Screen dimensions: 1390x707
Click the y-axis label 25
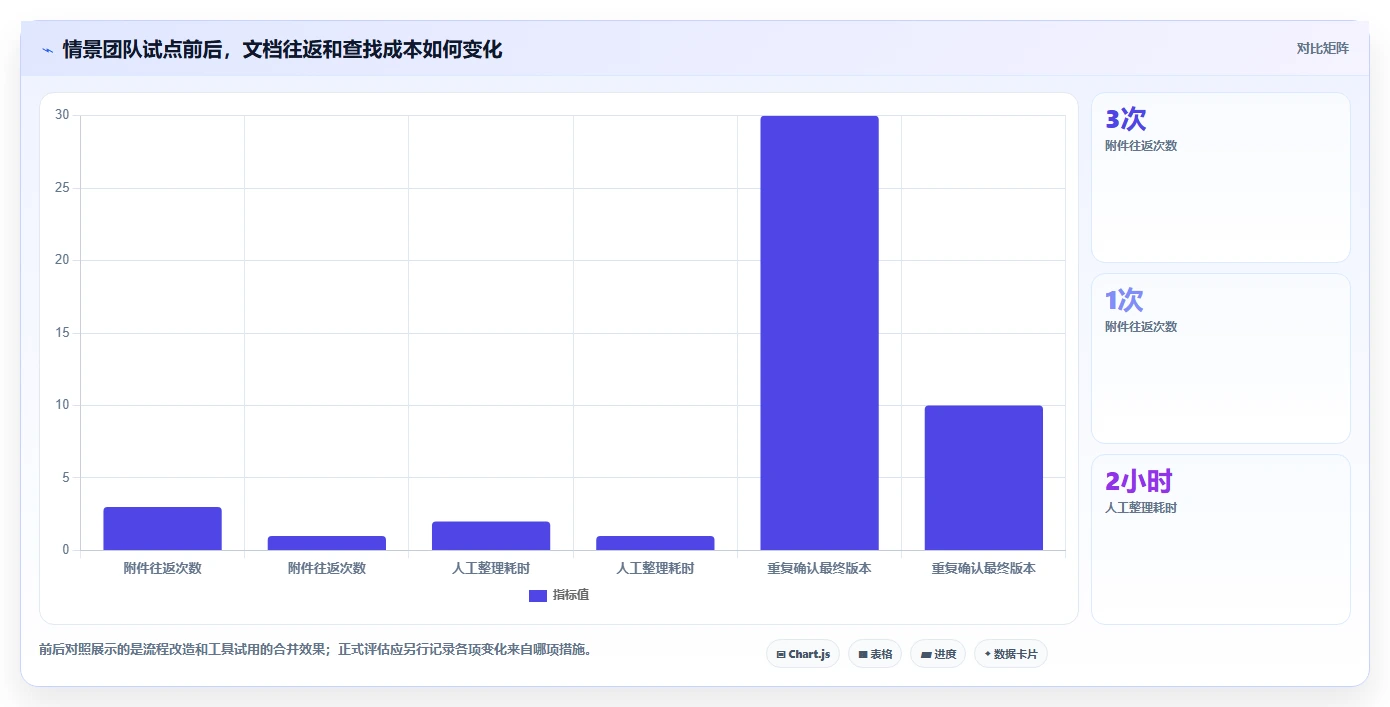[x=62, y=188]
